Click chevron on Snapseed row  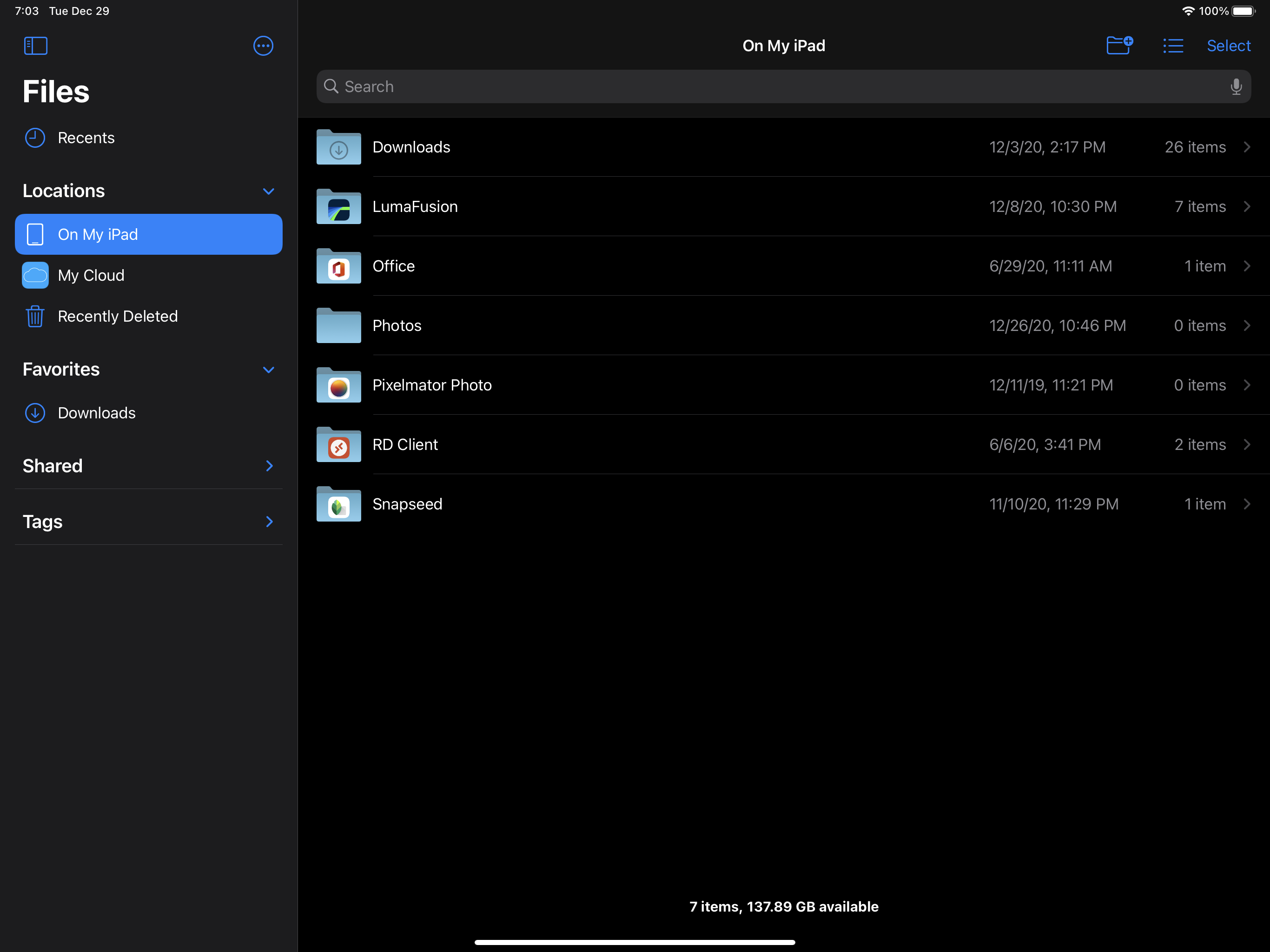(1247, 504)
